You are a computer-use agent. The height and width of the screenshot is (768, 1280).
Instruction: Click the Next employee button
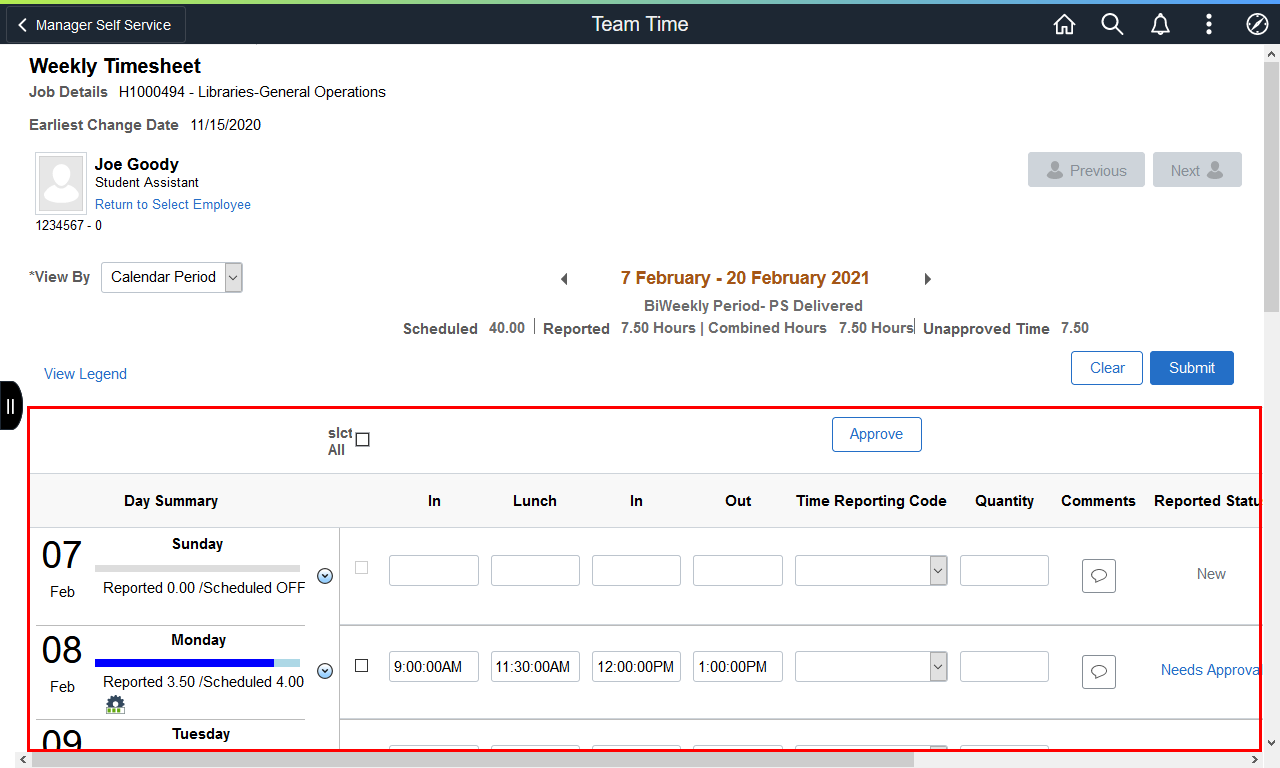tap(1197, 170)
